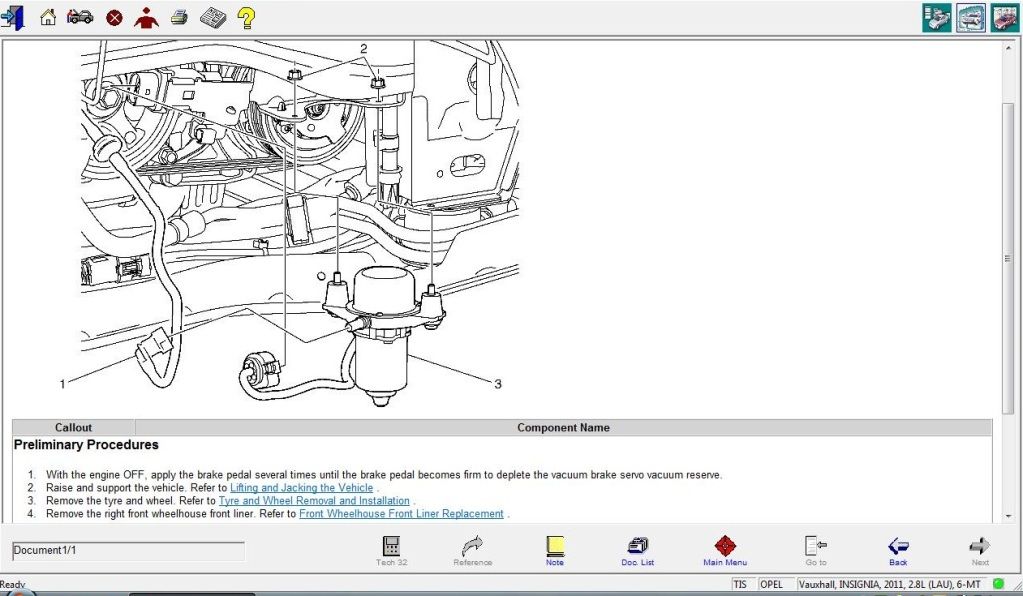Screen dimensions: 1023x596
Task: Click the red person icon
Action: click(146, 18)
